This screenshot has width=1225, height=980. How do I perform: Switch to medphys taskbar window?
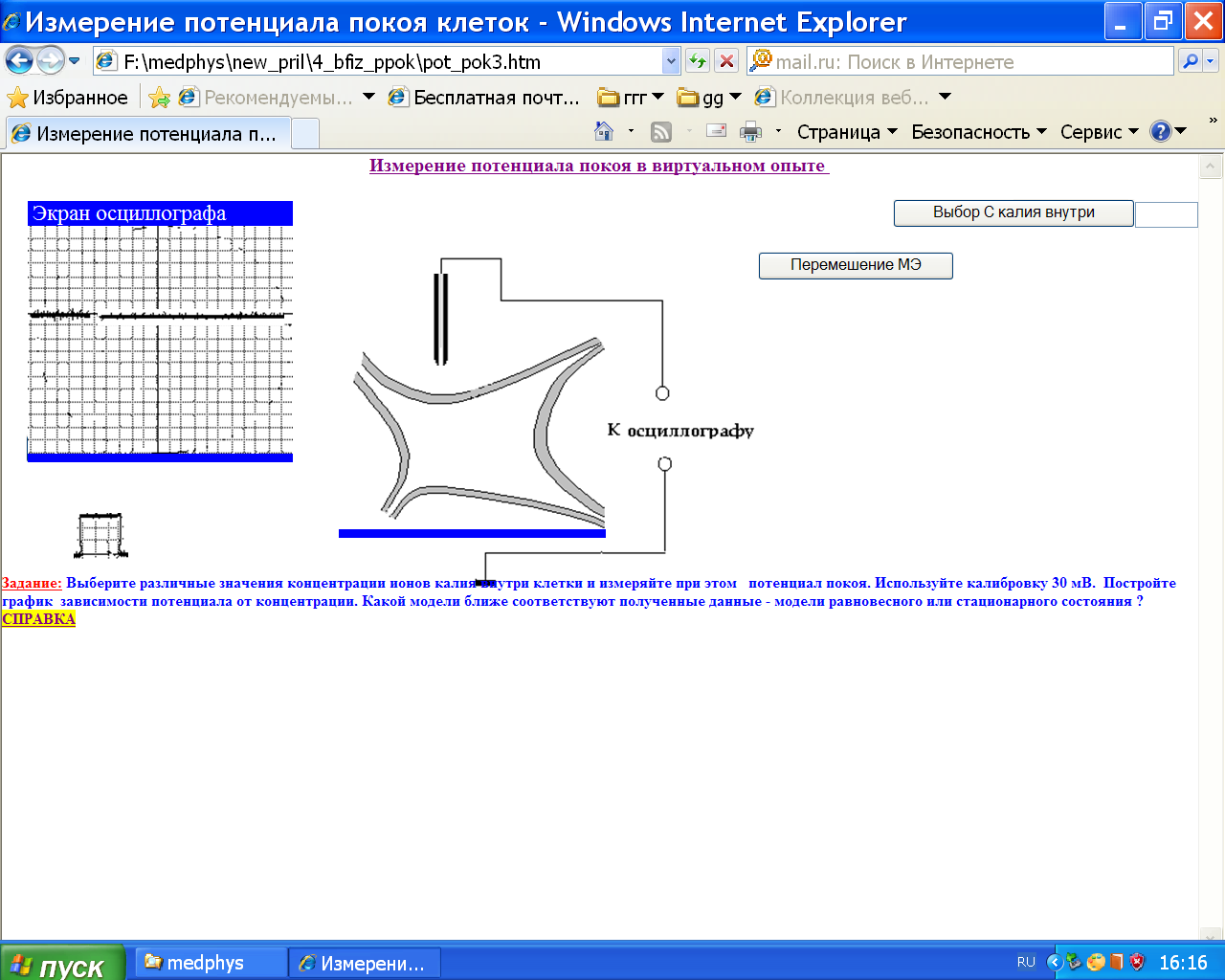(211, 964)
